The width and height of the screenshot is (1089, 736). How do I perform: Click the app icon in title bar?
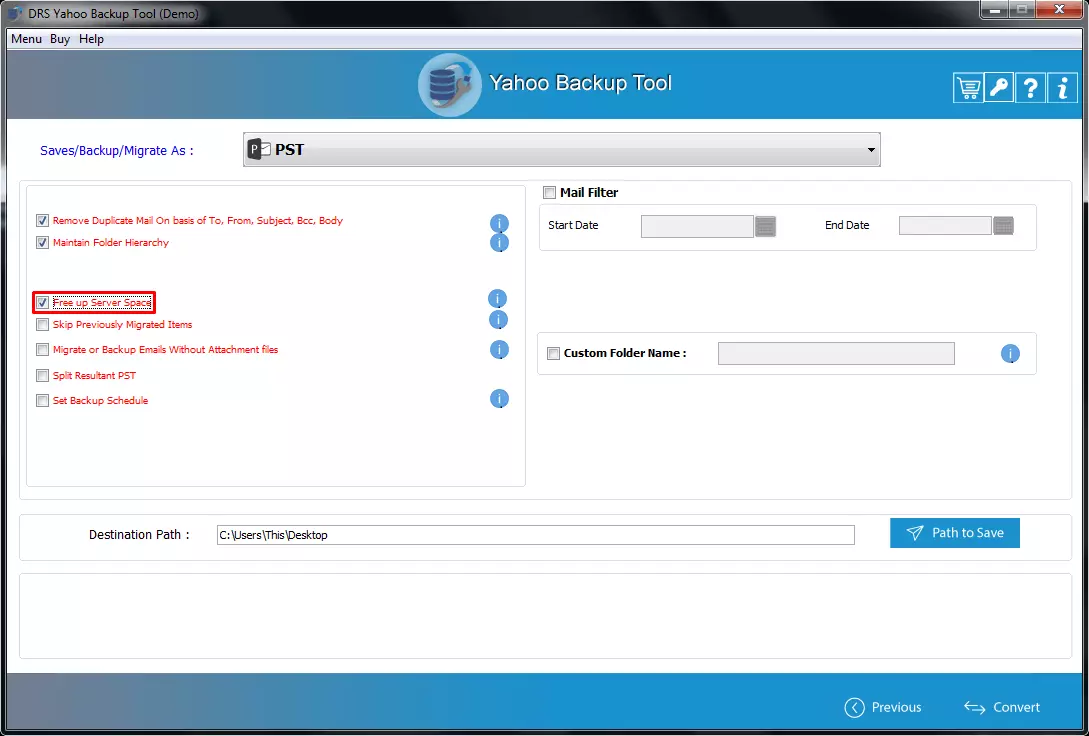pos(15,13)
